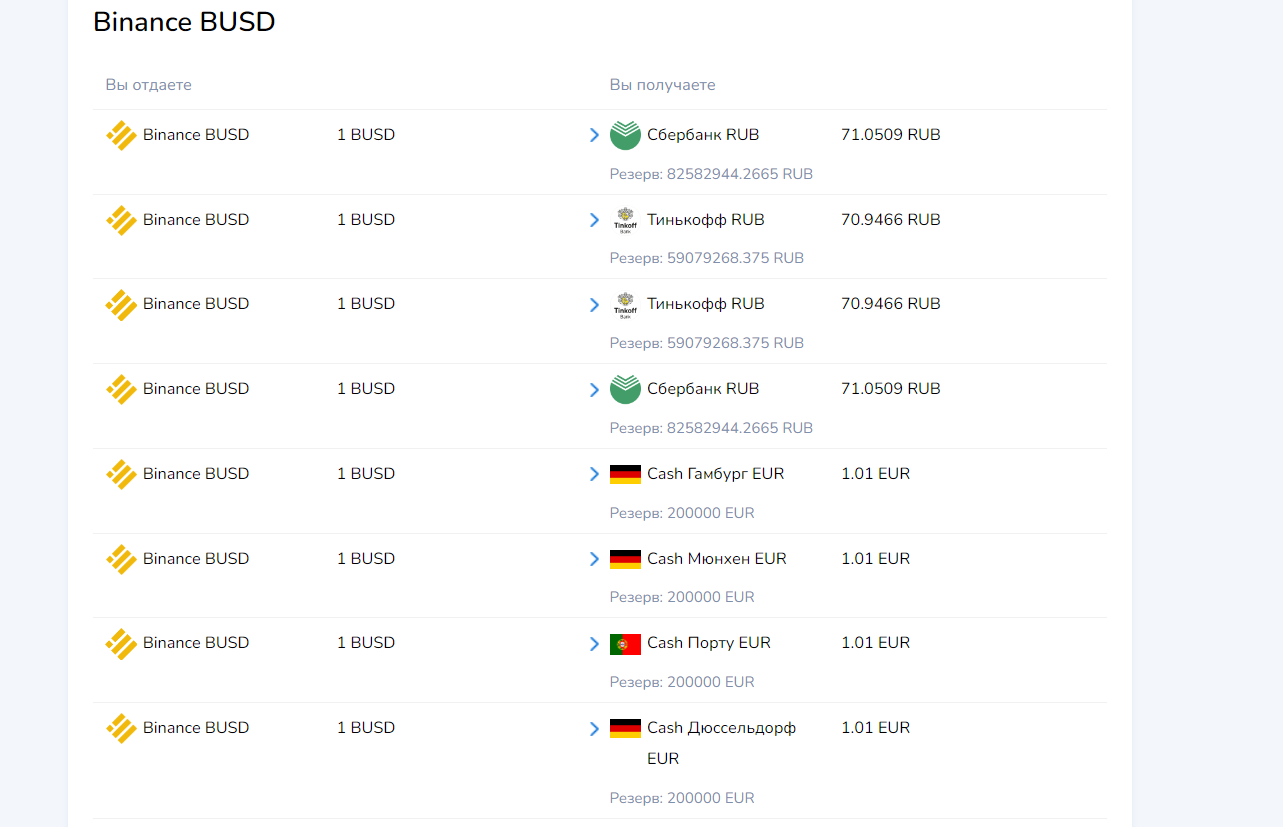Click Tinkoff logo in the first Тинькофф row
Viewport: 1283px width, 827px height.
point(625,220)
